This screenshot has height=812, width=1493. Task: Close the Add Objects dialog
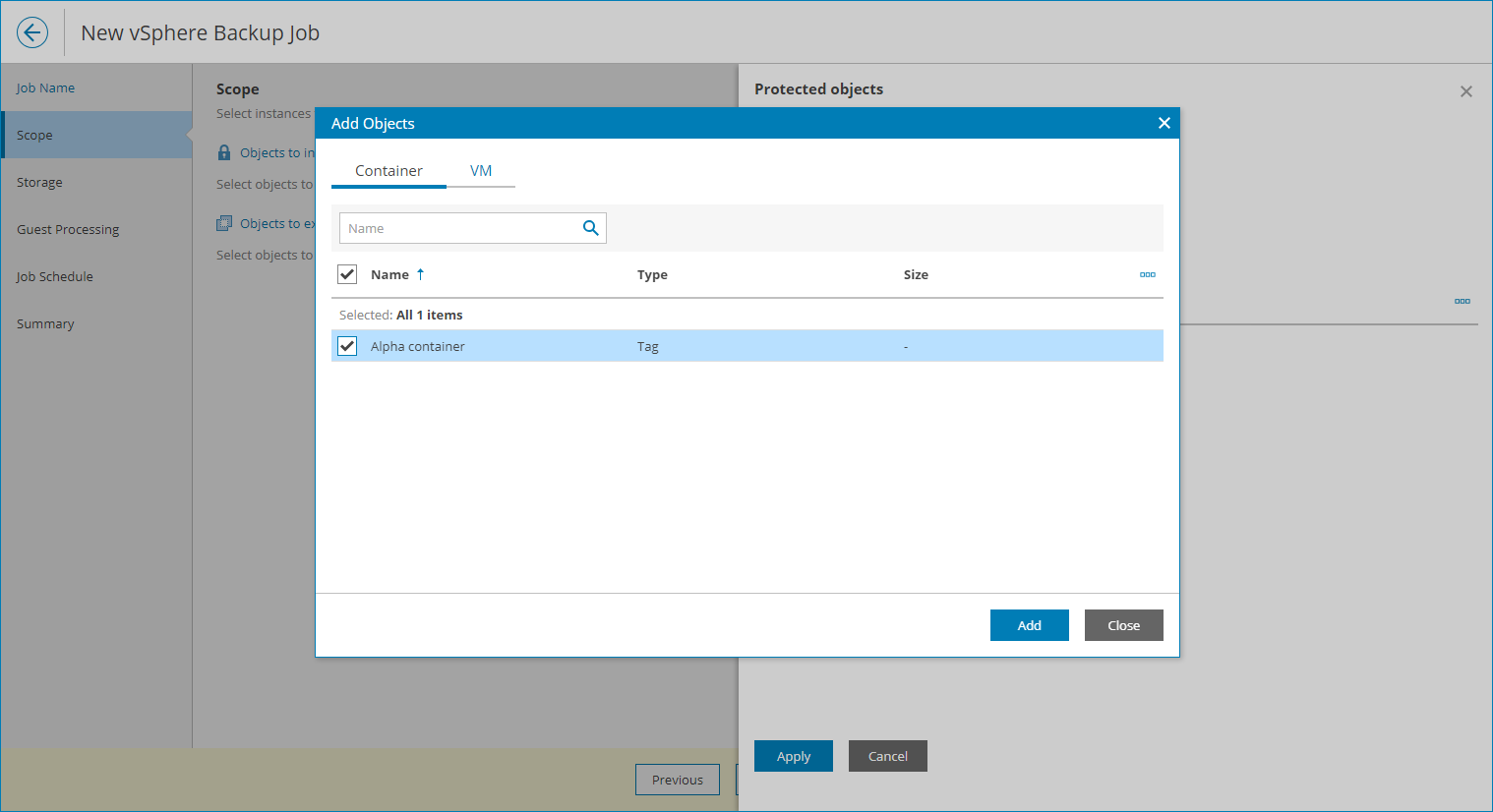(1164, 123)
